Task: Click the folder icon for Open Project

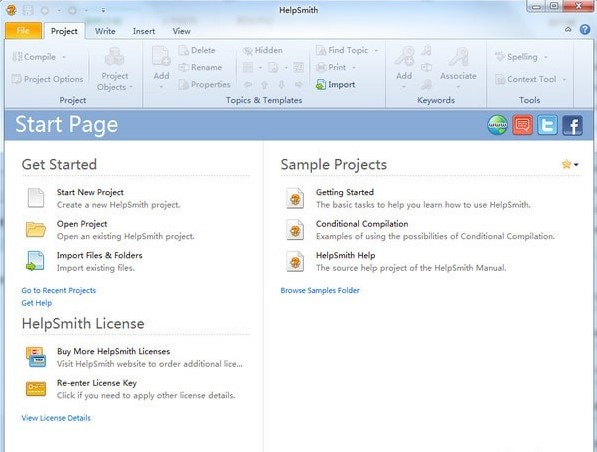Action: click(36, 230)
